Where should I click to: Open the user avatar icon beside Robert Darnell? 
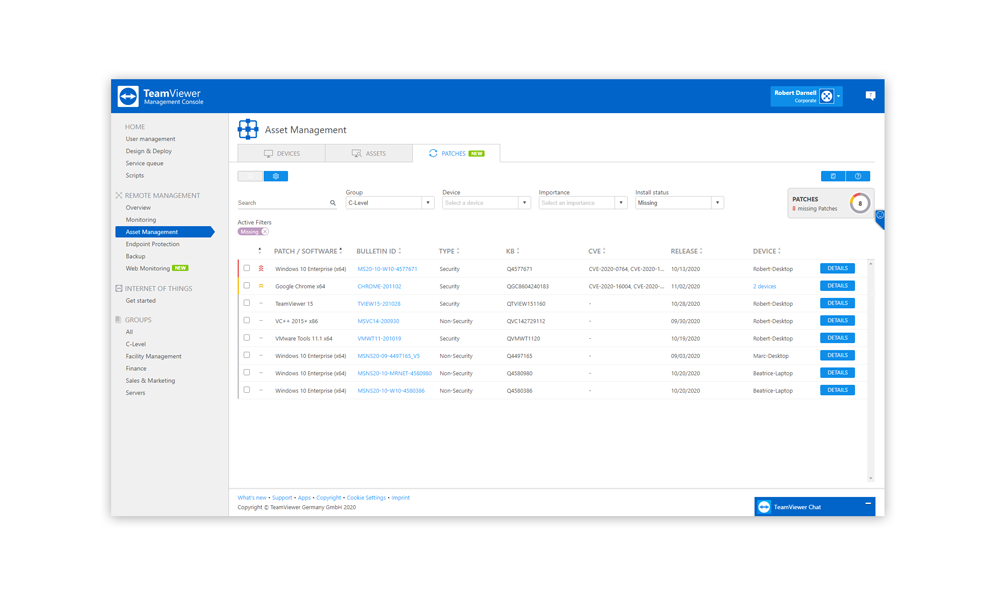827,96
